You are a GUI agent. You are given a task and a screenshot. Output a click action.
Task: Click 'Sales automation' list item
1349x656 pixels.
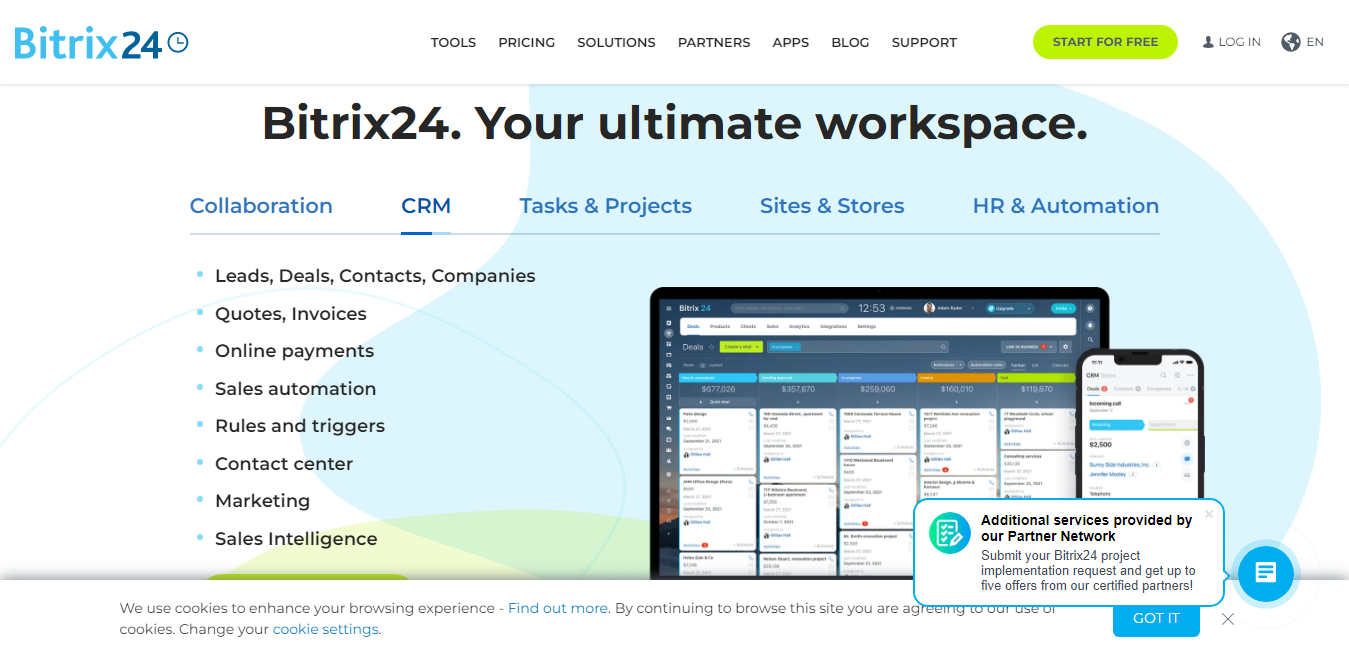[296, 389]
